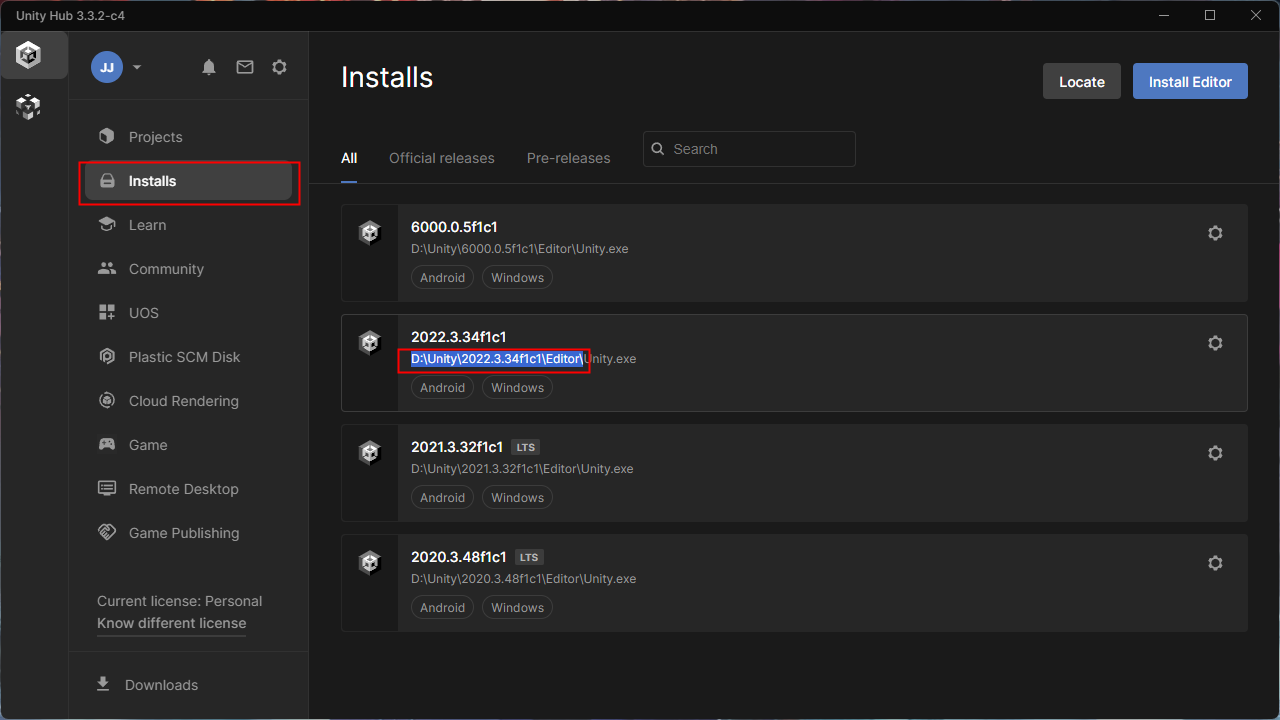
Task: Open Remote Desktop in sidebar
Action: pyautogui.click(x=189, y=489)
